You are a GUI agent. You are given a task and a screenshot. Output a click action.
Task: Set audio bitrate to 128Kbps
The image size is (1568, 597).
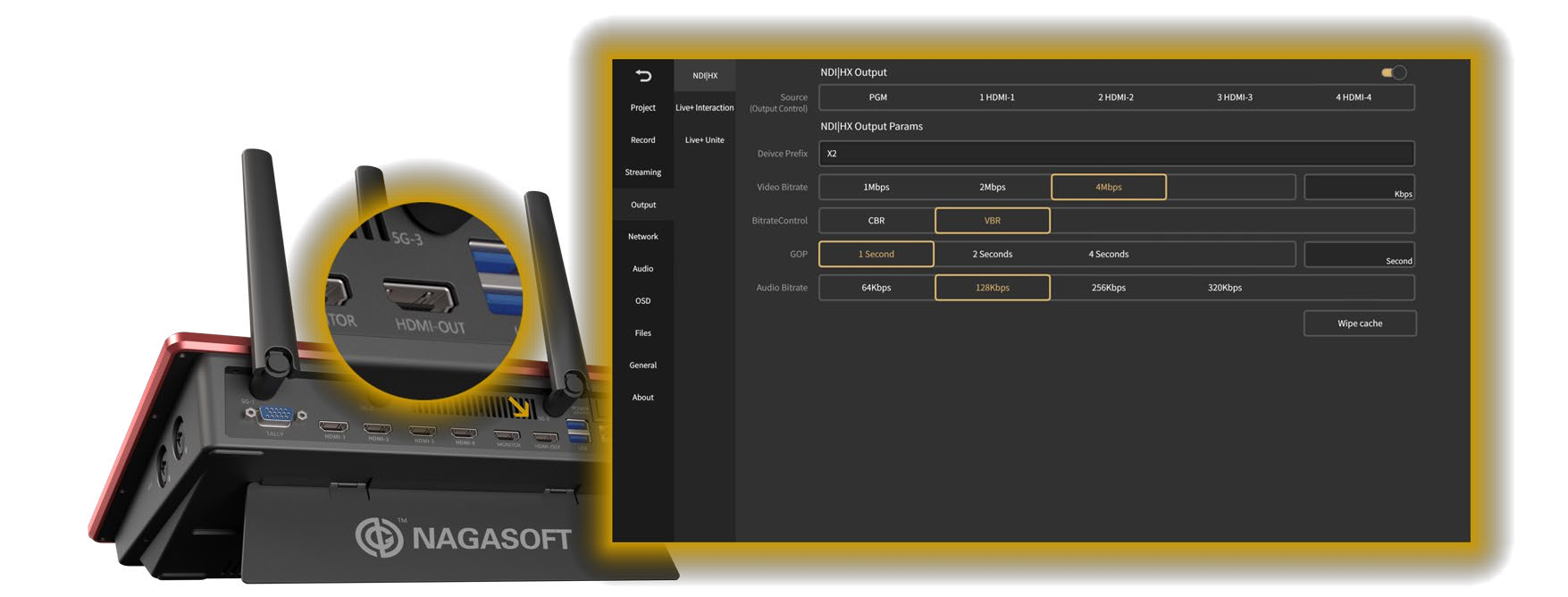coord(993,288)
